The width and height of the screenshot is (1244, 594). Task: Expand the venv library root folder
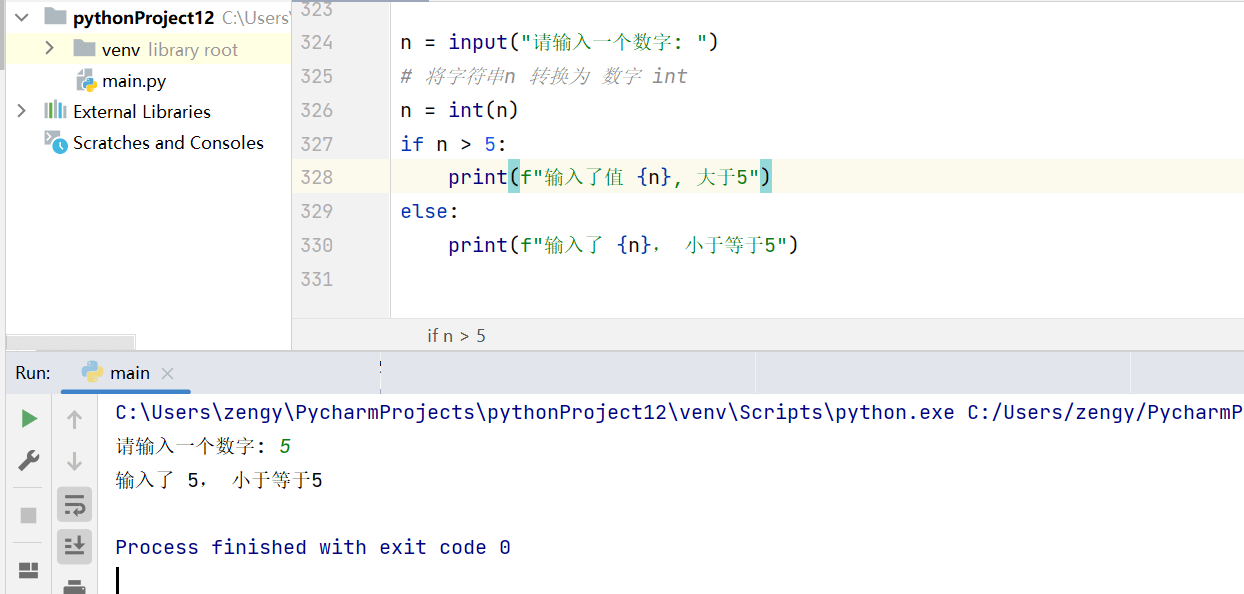pyautogui.click(x=49, y=49)
